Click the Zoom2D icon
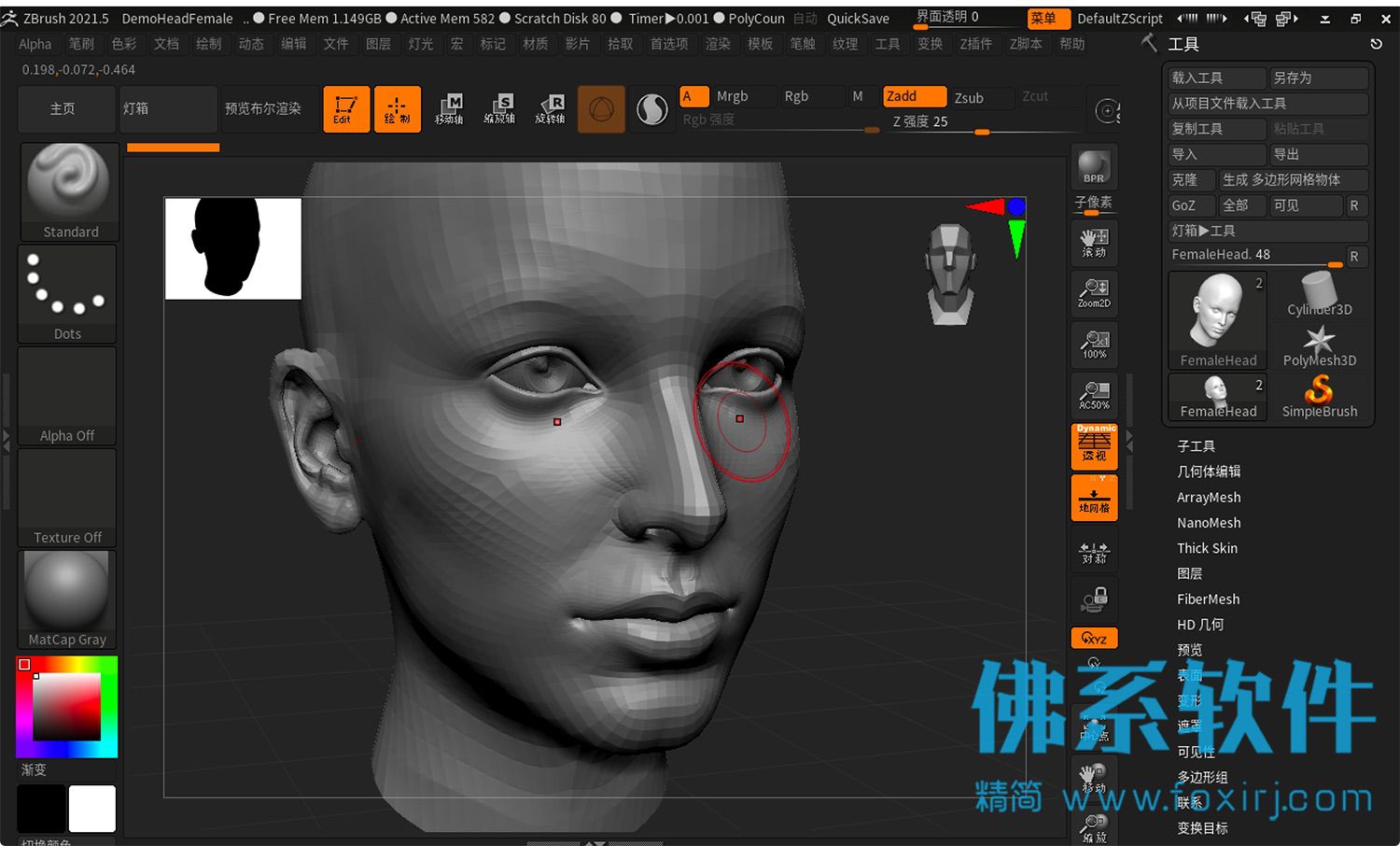Screen dimensions: 1400x846 1094,293
